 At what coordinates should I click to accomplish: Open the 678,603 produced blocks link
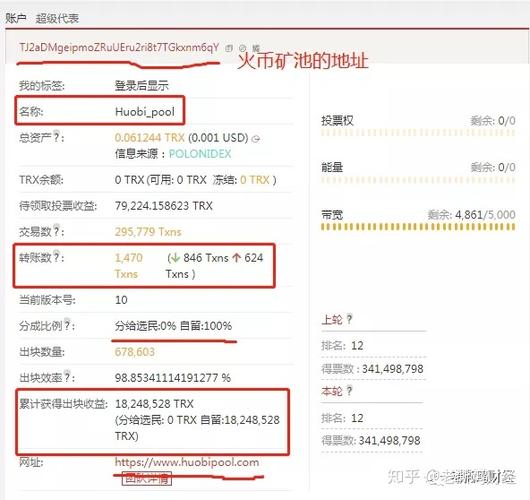coord(135,352)
